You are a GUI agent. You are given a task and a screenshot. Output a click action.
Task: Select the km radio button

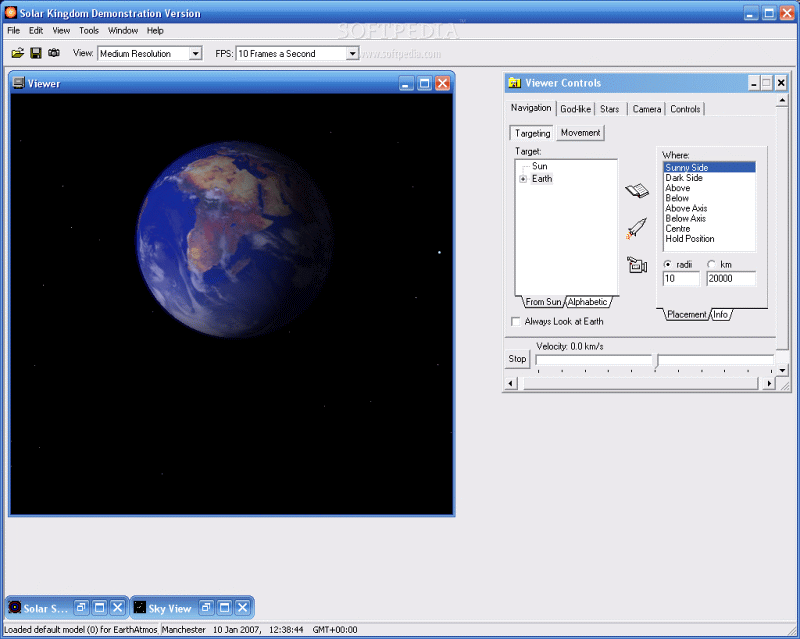point(711,264)
